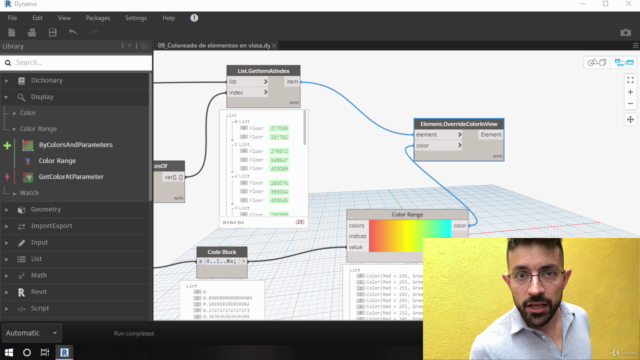Zoom out with the minus button
Screen dimensions: 640x360
click(630, 104)
